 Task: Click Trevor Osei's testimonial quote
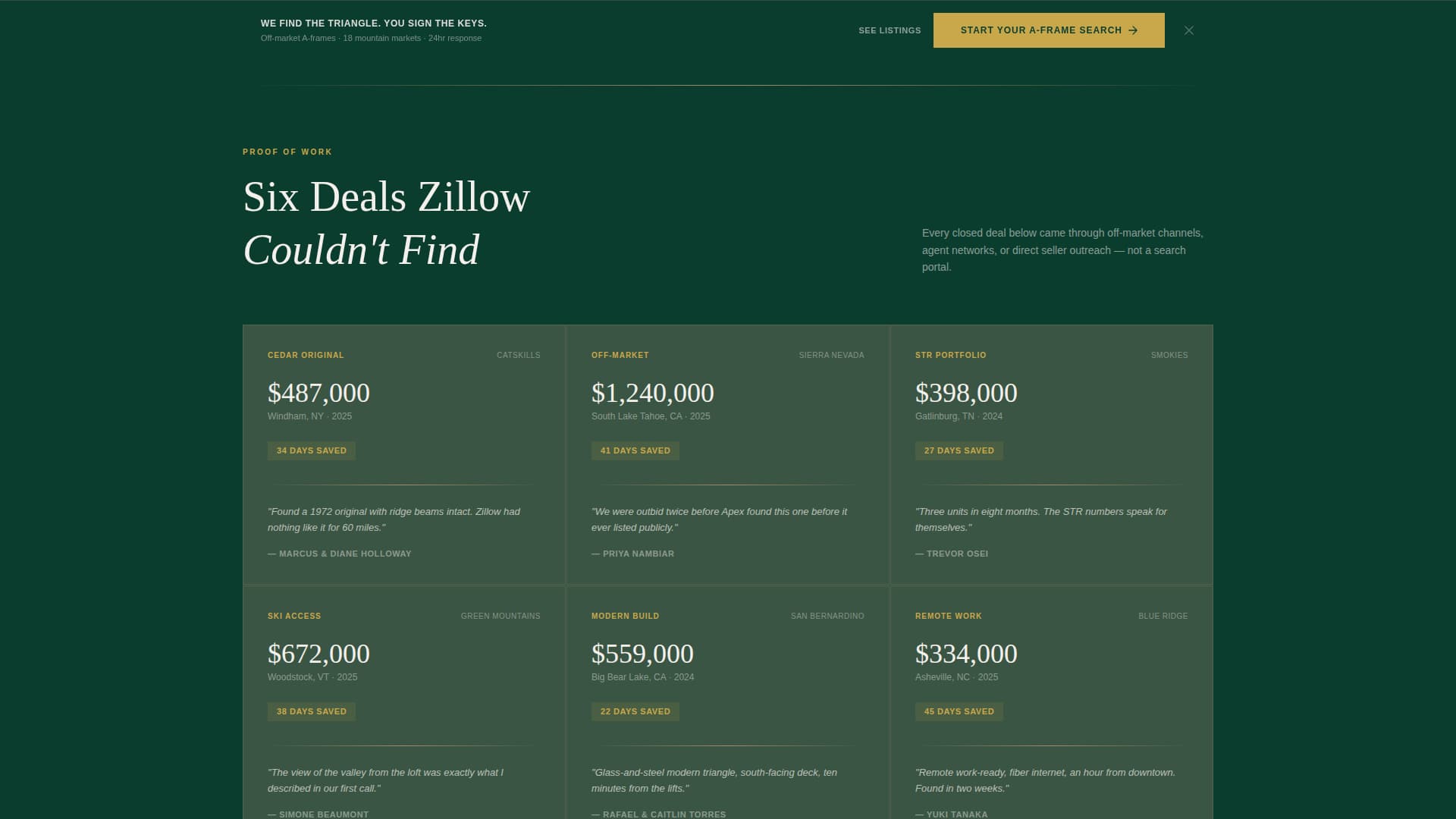click(1042, 519)
